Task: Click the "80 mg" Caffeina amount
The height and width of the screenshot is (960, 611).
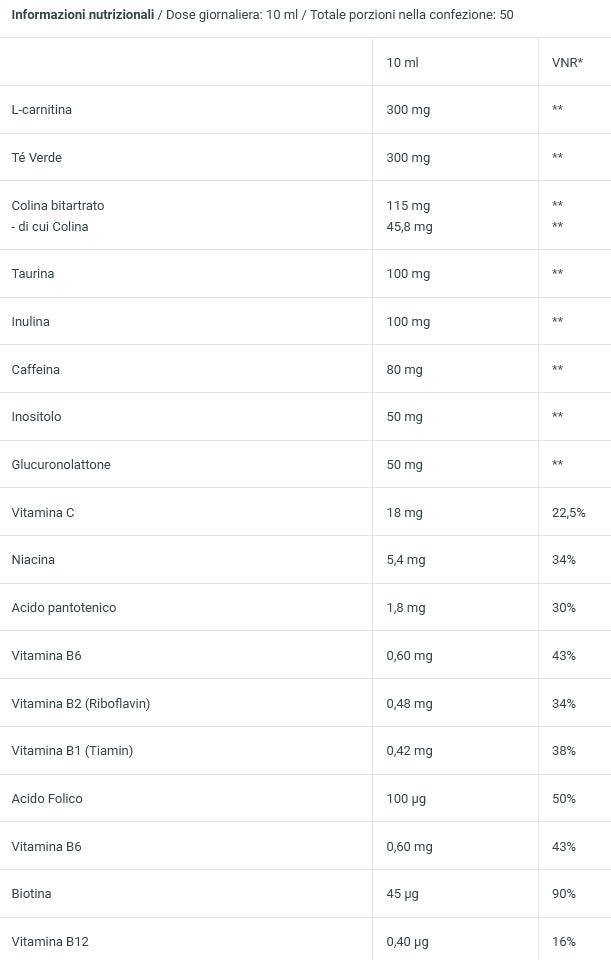Action: click(404, 370)
